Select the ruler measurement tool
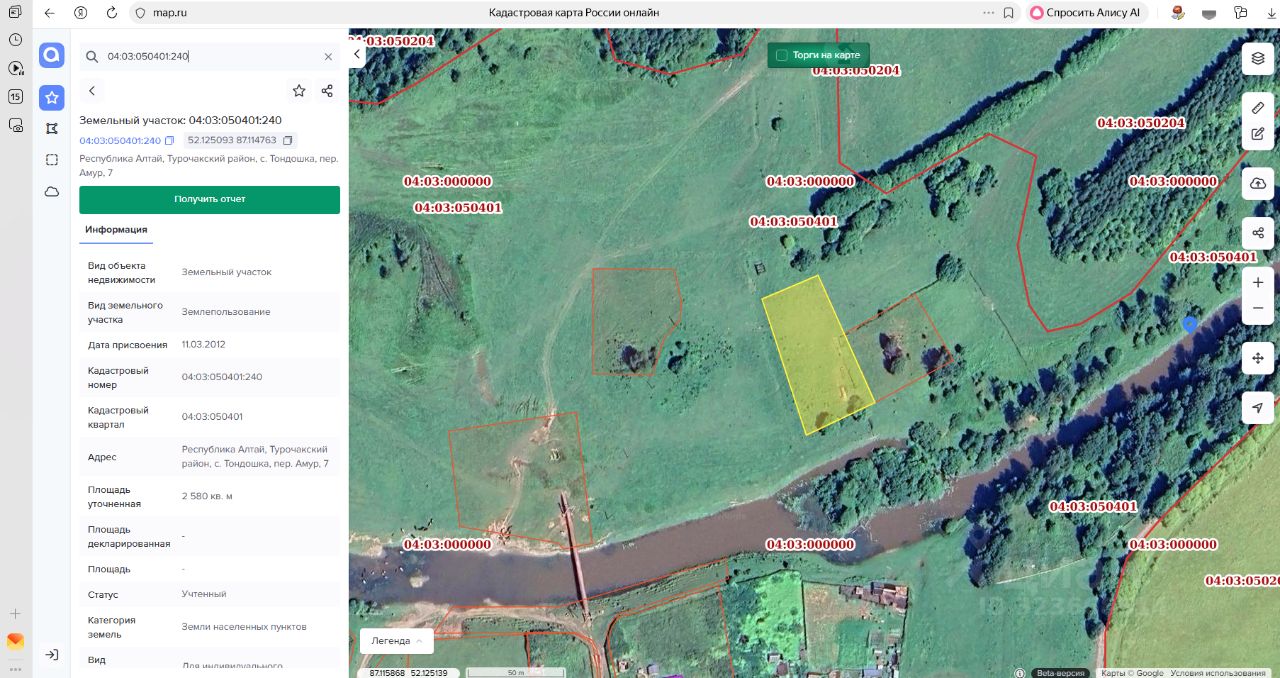The width and height of the screenshot is (1280, 678). pos(1258,108)
